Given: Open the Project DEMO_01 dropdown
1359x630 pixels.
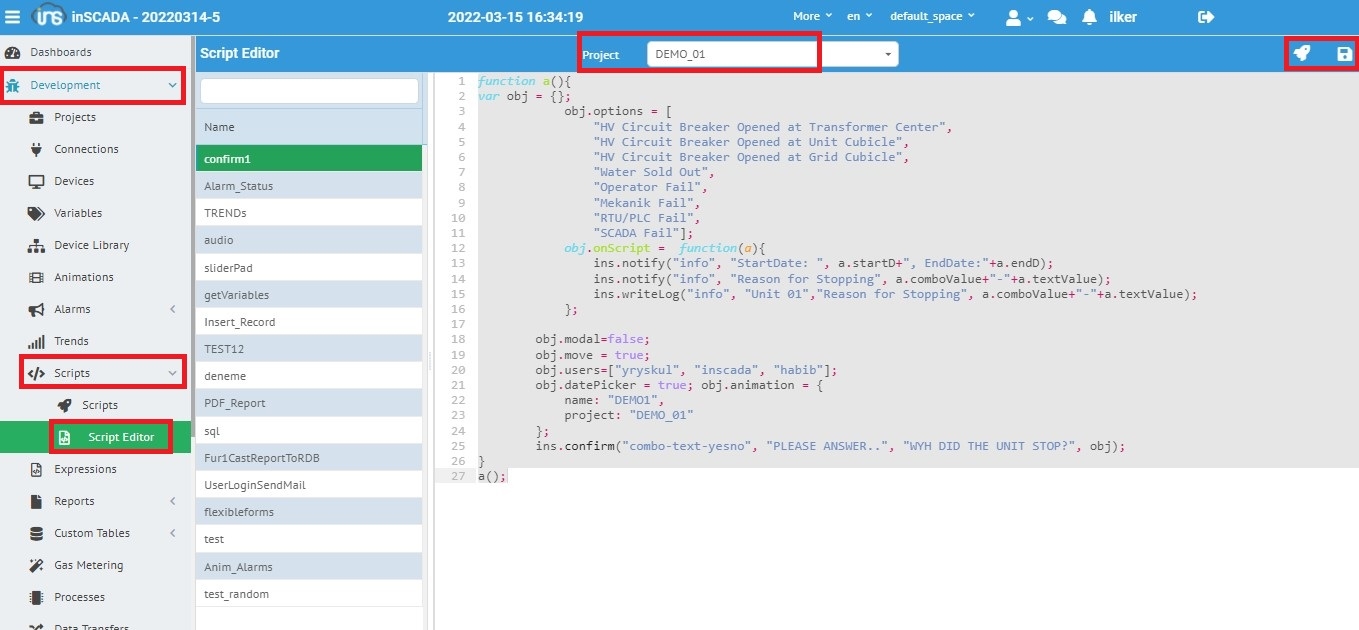Looking at the screenshot, I should 772,54.
